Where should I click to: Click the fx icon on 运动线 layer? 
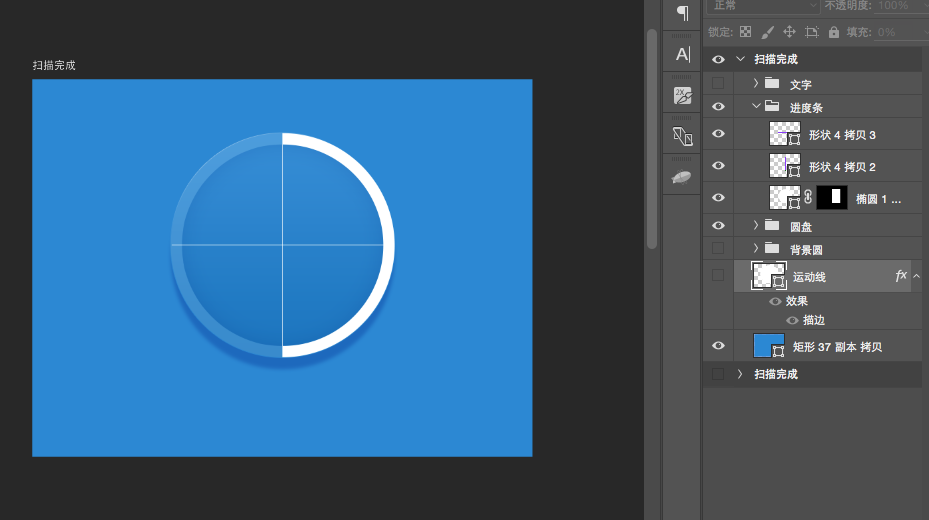(x=901, y=275)
